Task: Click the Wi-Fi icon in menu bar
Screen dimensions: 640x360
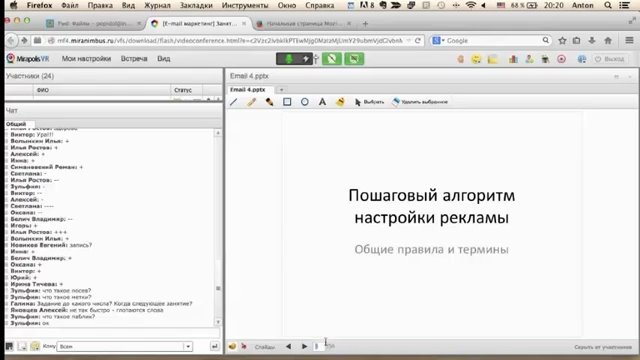Action: tap(471, 5)
